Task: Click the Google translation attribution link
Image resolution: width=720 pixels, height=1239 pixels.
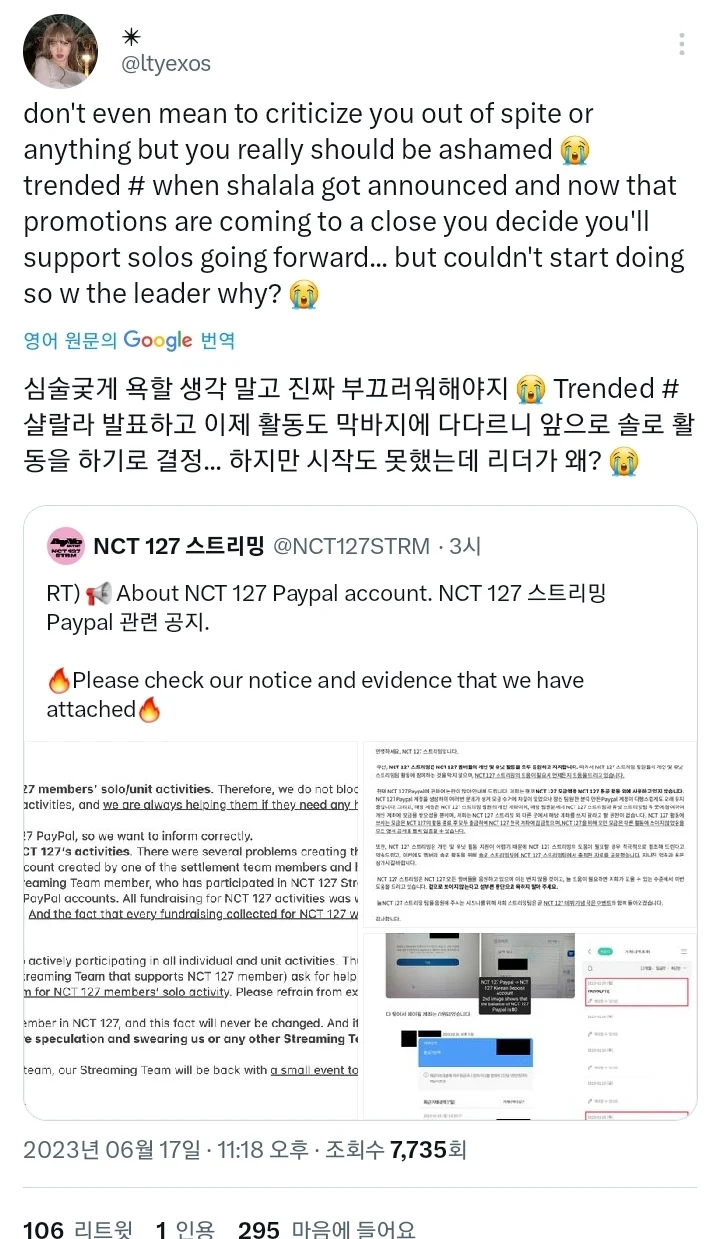Action: pos(129,340)
